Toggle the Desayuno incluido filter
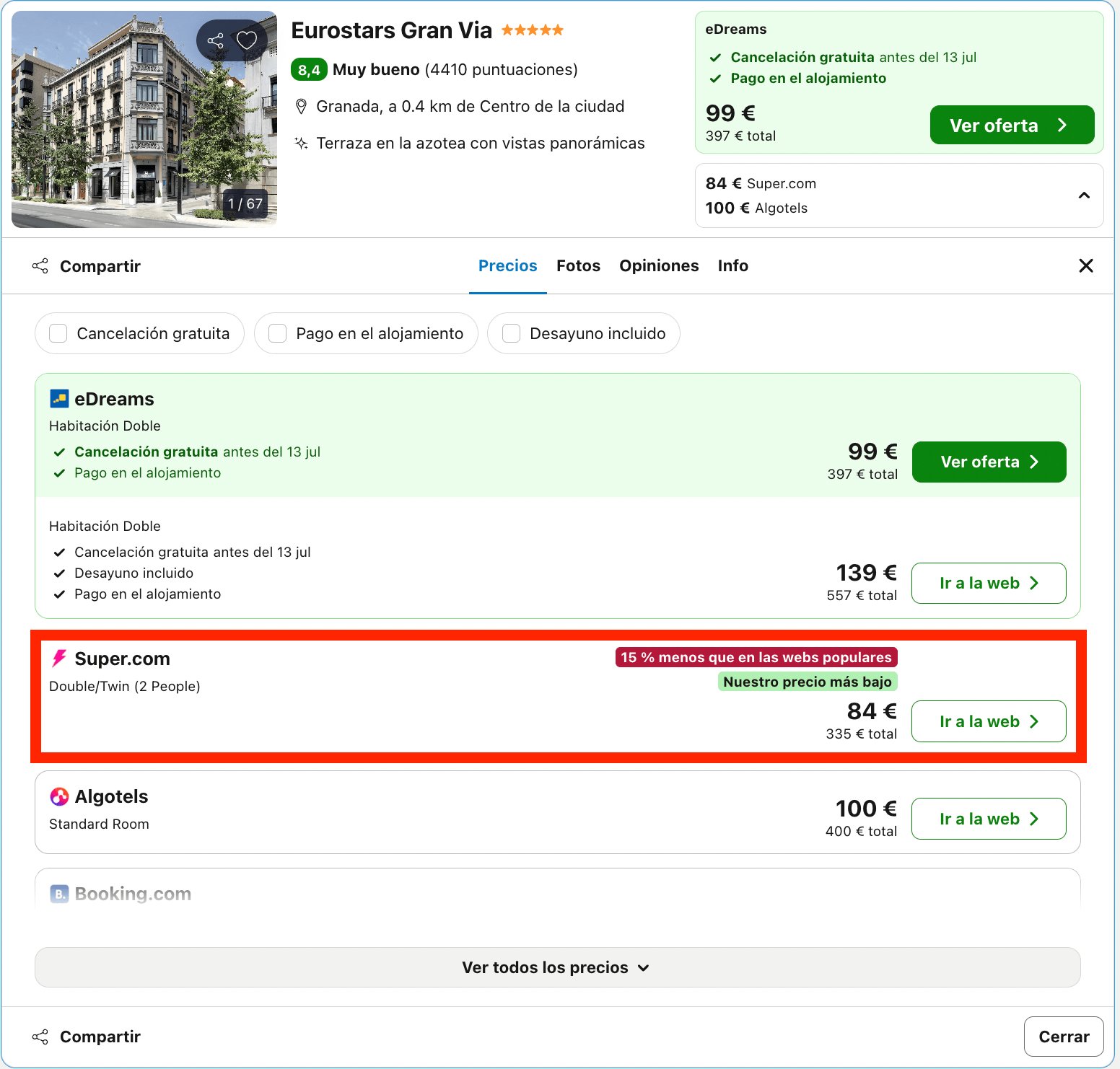 [x=584, y=333]
